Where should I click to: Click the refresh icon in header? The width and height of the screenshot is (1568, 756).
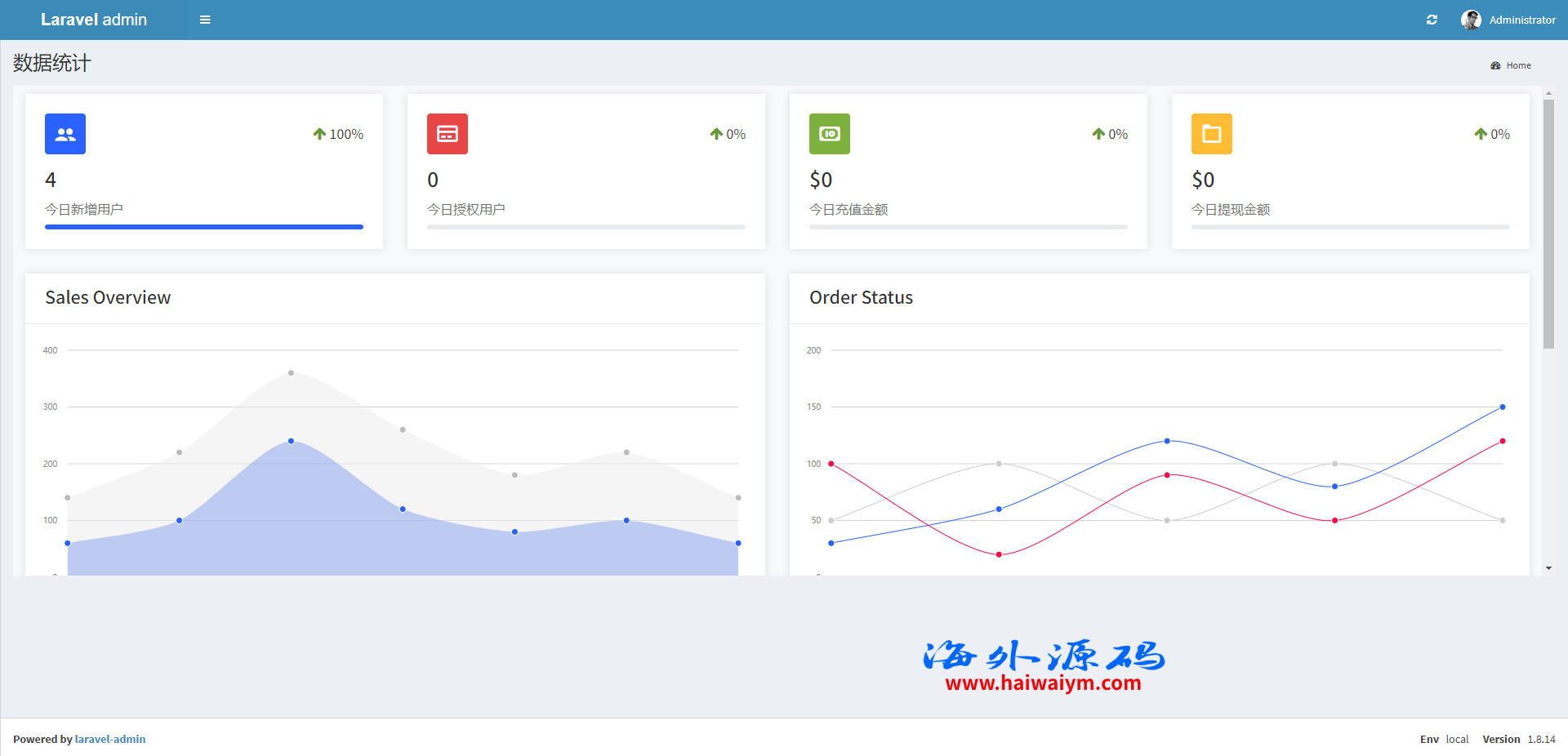point(1432,20)
